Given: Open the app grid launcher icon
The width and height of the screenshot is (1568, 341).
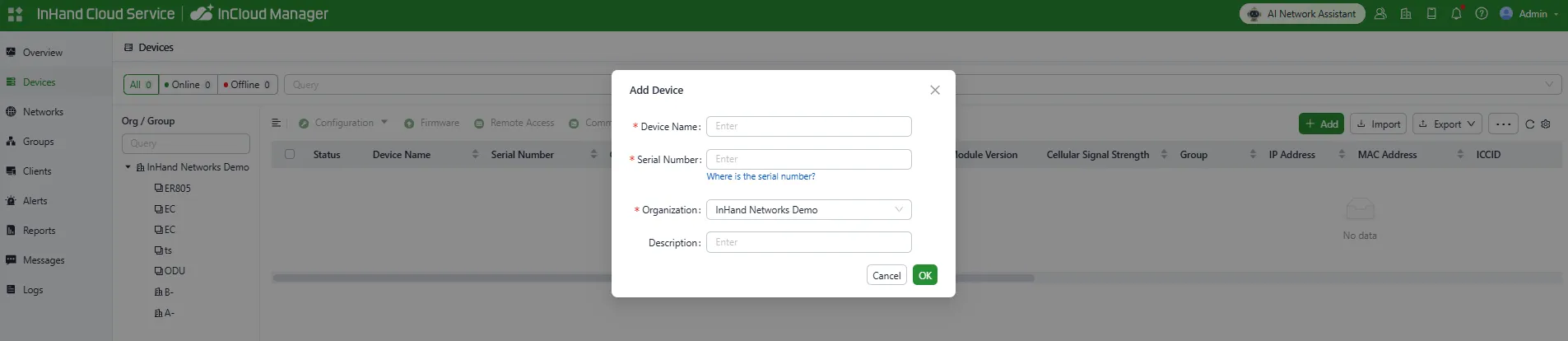Looking at the screenshot, I should (x=15, y=14).
